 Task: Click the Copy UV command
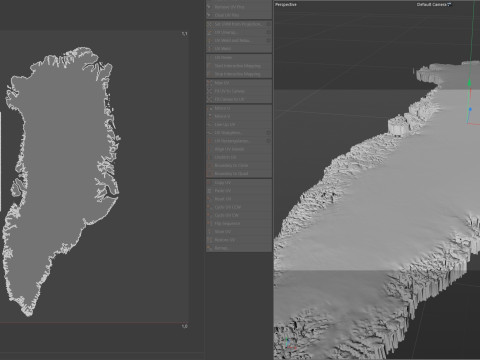click(239, 183)
